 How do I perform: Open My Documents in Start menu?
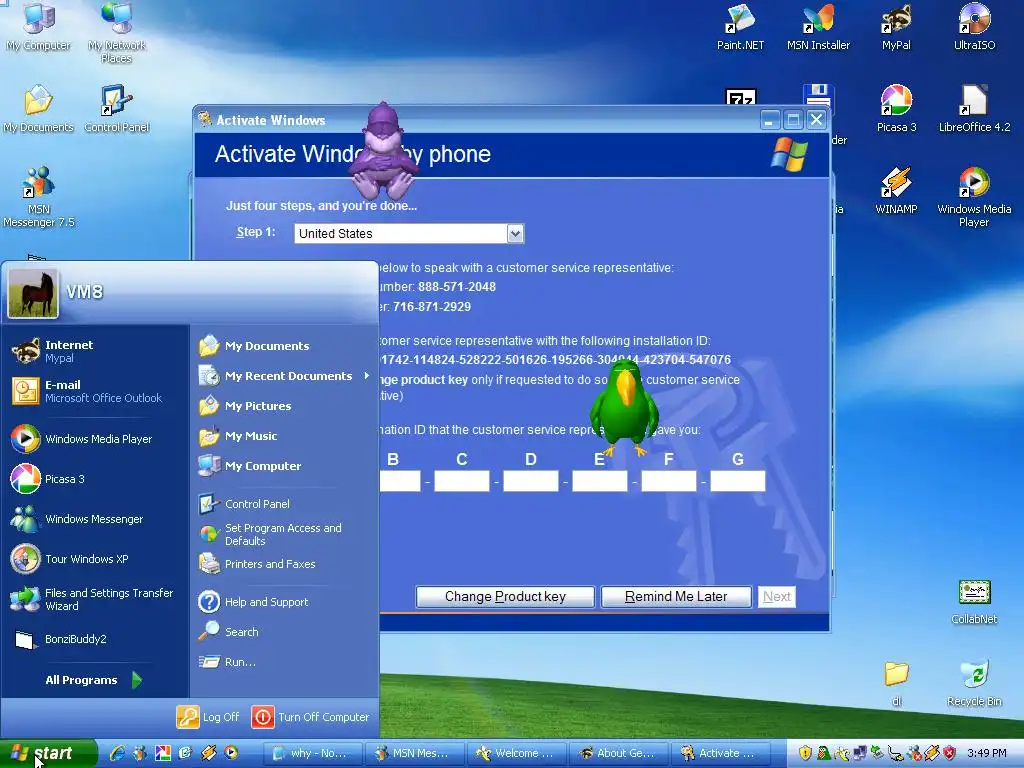click(x=285, y=345)
